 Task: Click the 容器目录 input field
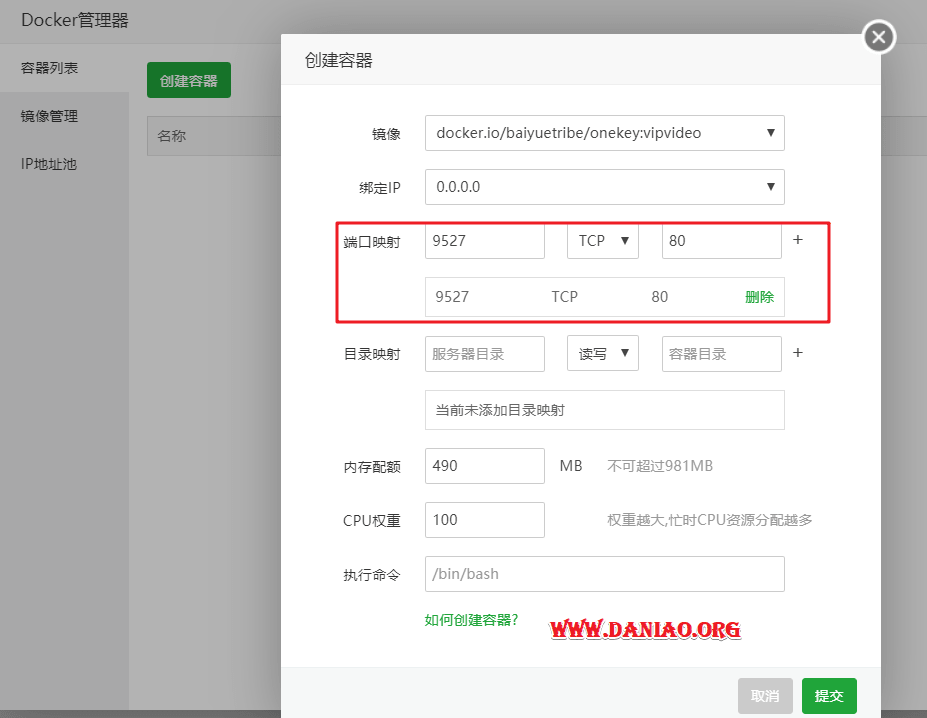tap(721, 354)
